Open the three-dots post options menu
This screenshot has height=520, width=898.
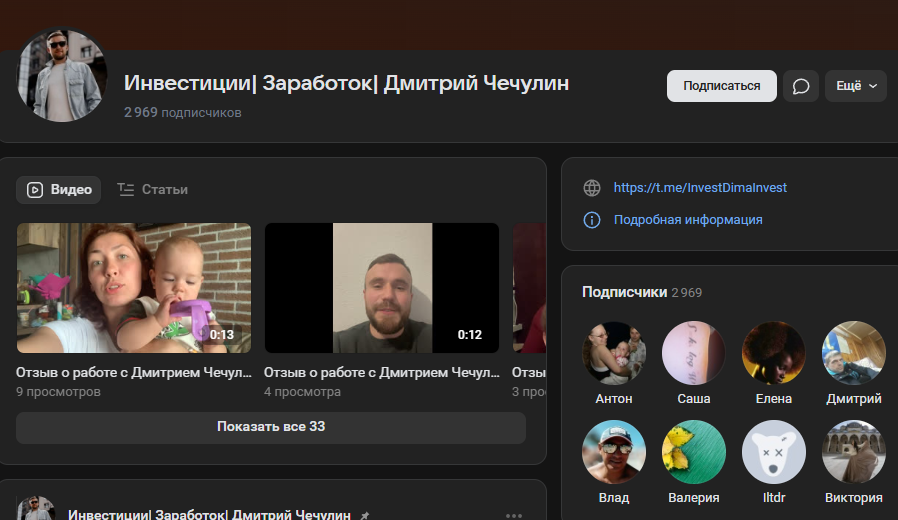pyautogui.click(x=514, y=515)
